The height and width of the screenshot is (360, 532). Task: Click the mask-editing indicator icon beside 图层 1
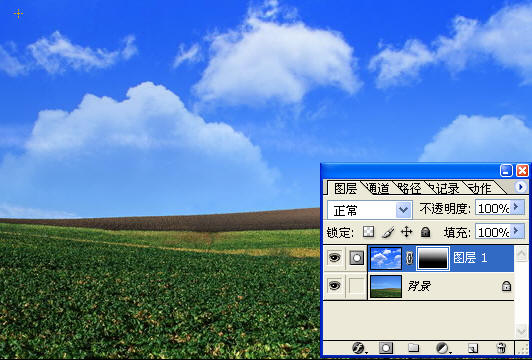click(357, 258)
